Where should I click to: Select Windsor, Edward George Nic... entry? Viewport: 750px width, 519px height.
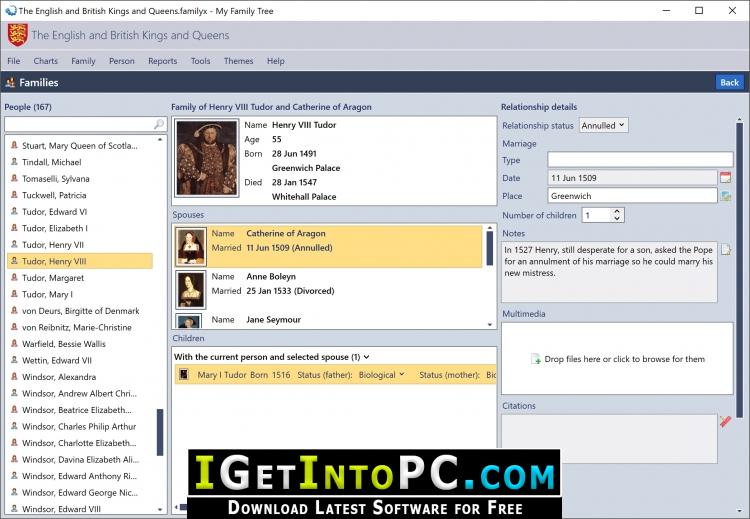click(79, 492)
